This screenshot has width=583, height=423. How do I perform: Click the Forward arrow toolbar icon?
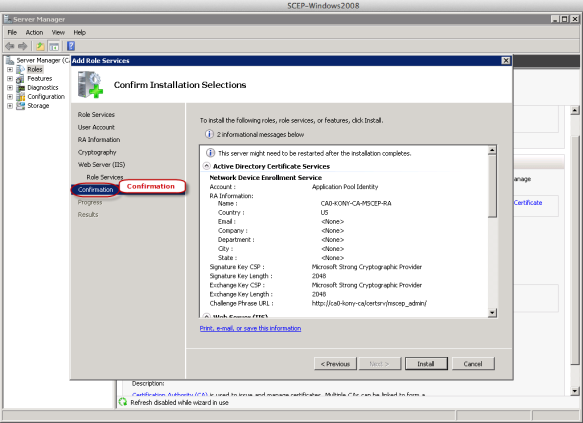coord(23,46)
